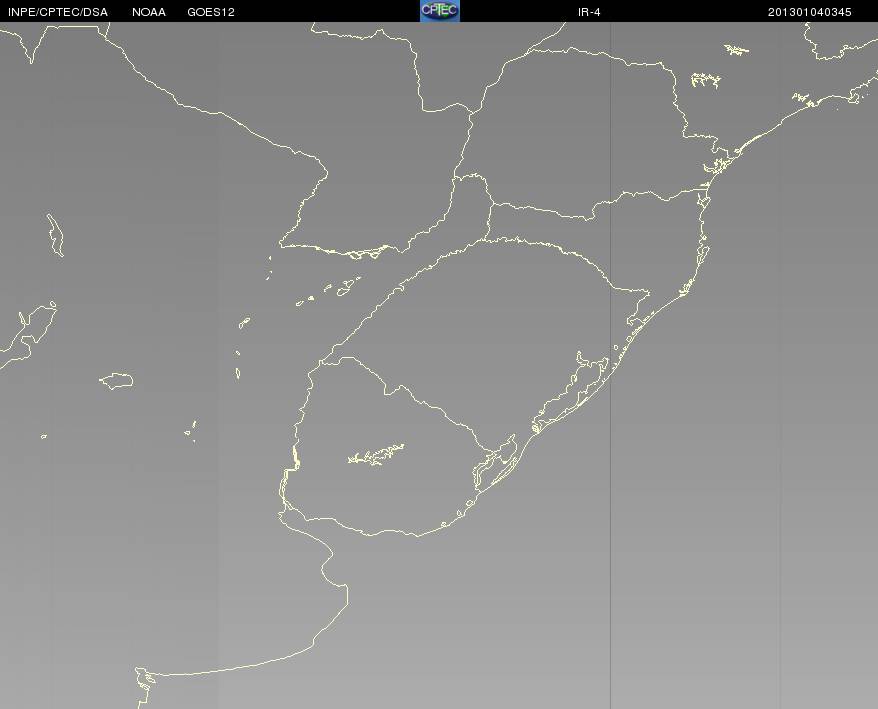Select the NOAA label in header
This screenshot has height=709, width=878.
(149, 12)
